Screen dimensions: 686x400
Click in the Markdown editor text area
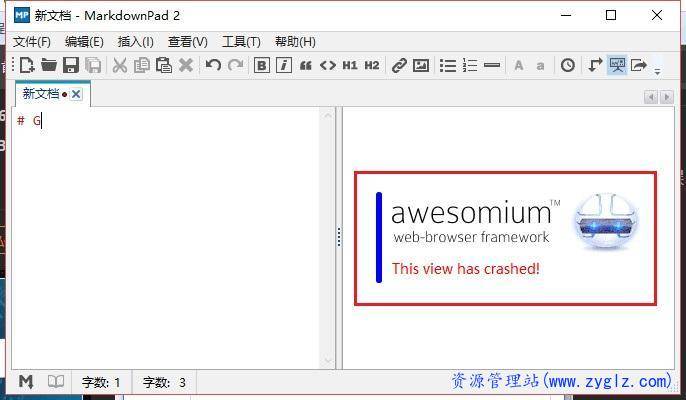point(166,239)
